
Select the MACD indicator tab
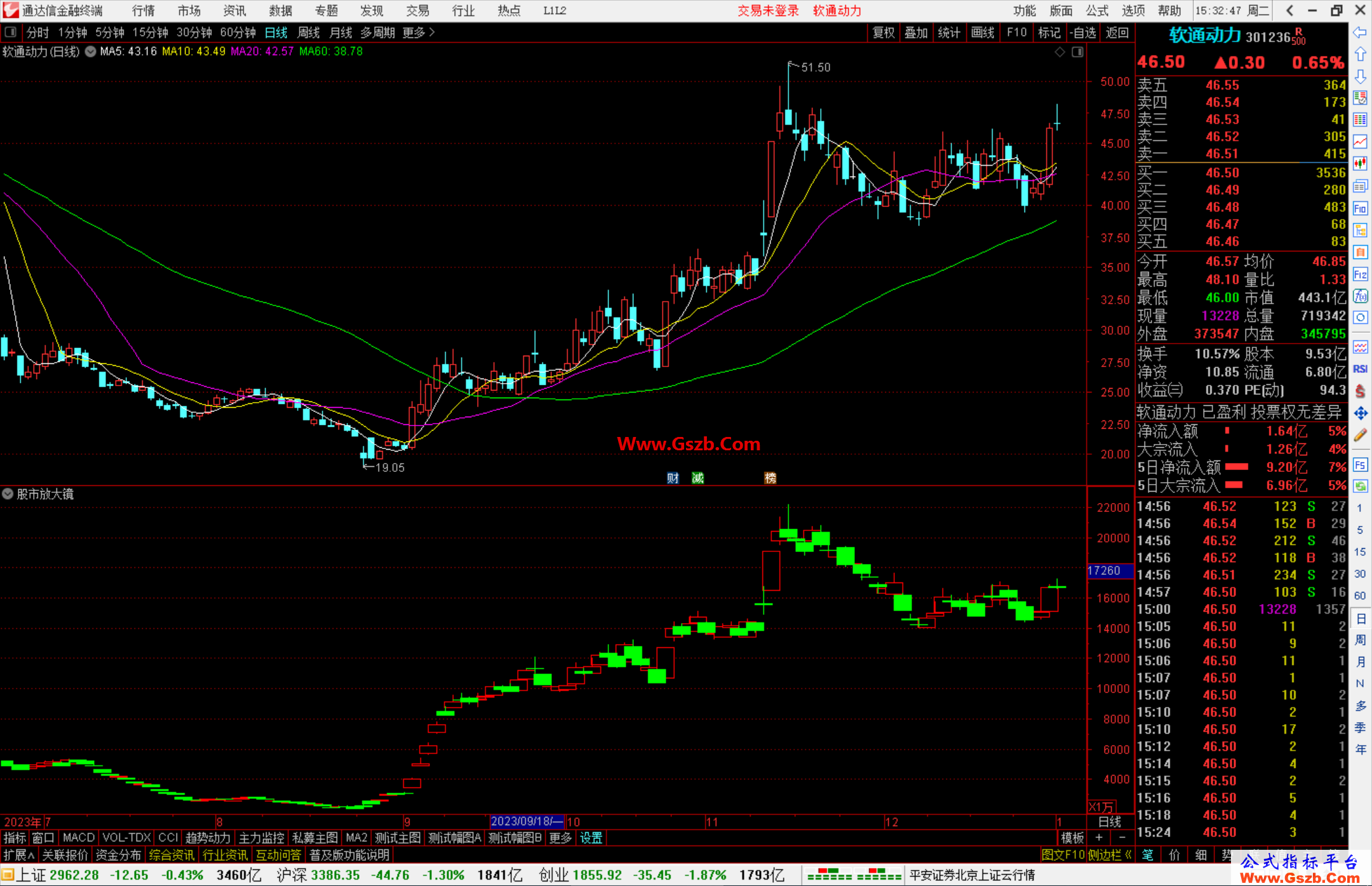78,838
